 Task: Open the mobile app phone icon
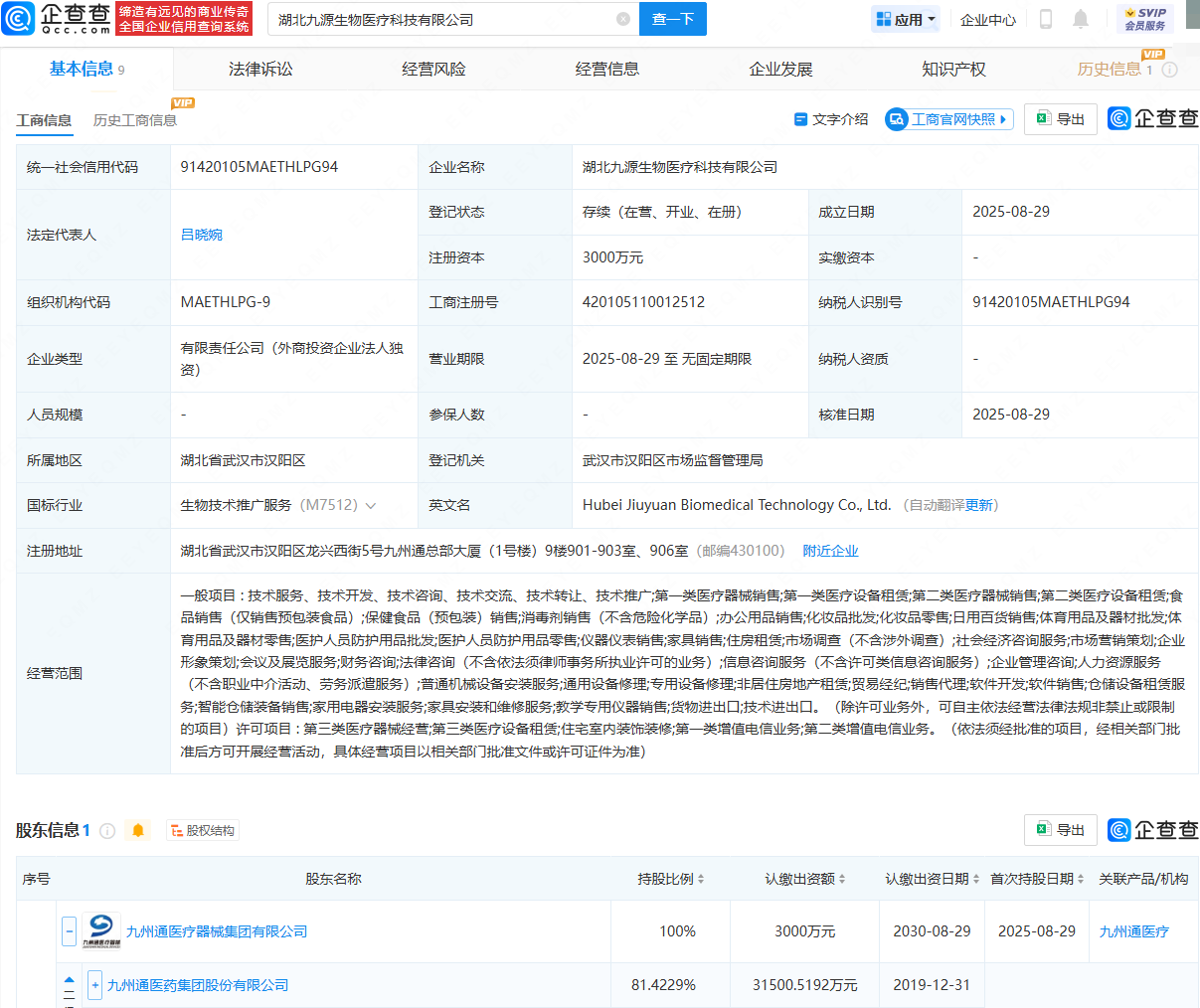pos(1045,19)
